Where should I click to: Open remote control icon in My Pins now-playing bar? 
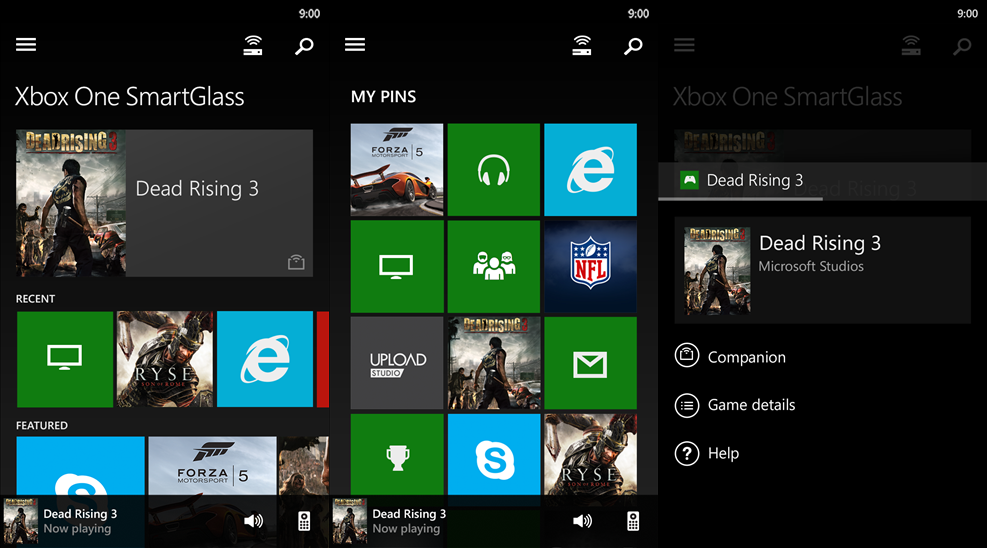633,521
